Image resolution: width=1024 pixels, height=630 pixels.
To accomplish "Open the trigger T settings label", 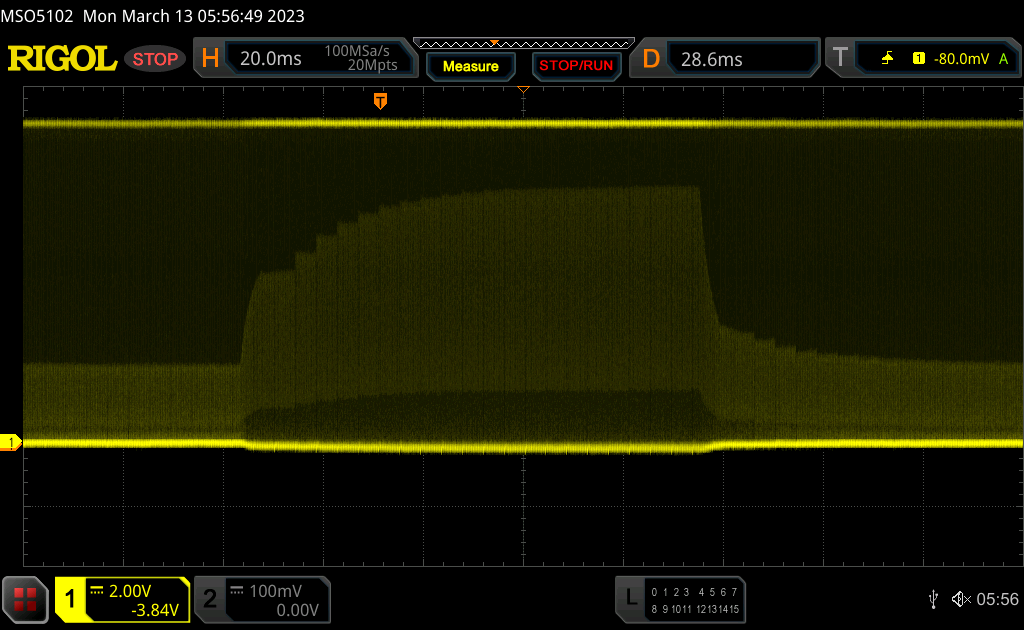I will (840, 57).
